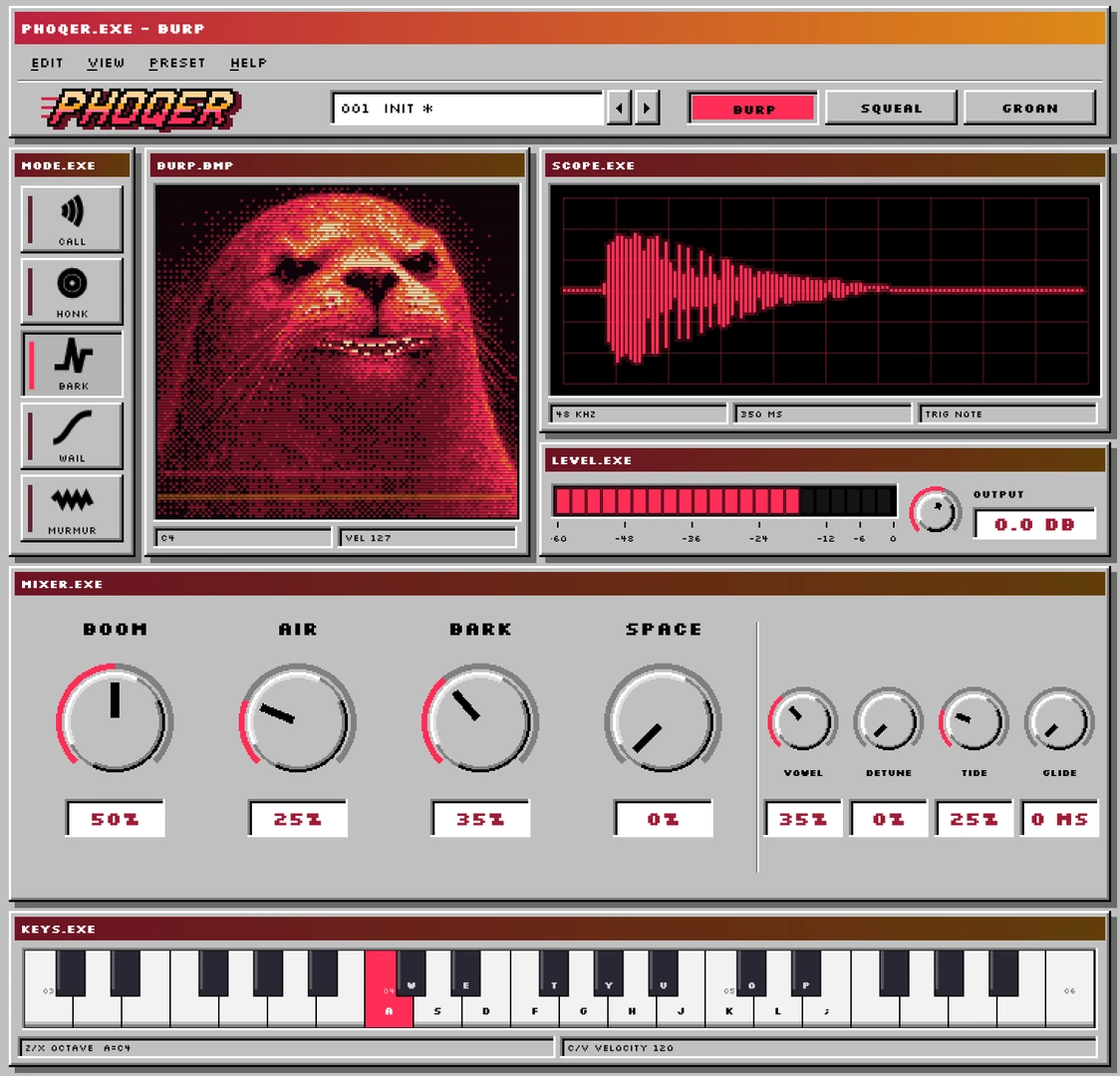Open the Help menu

coord(248,63)
